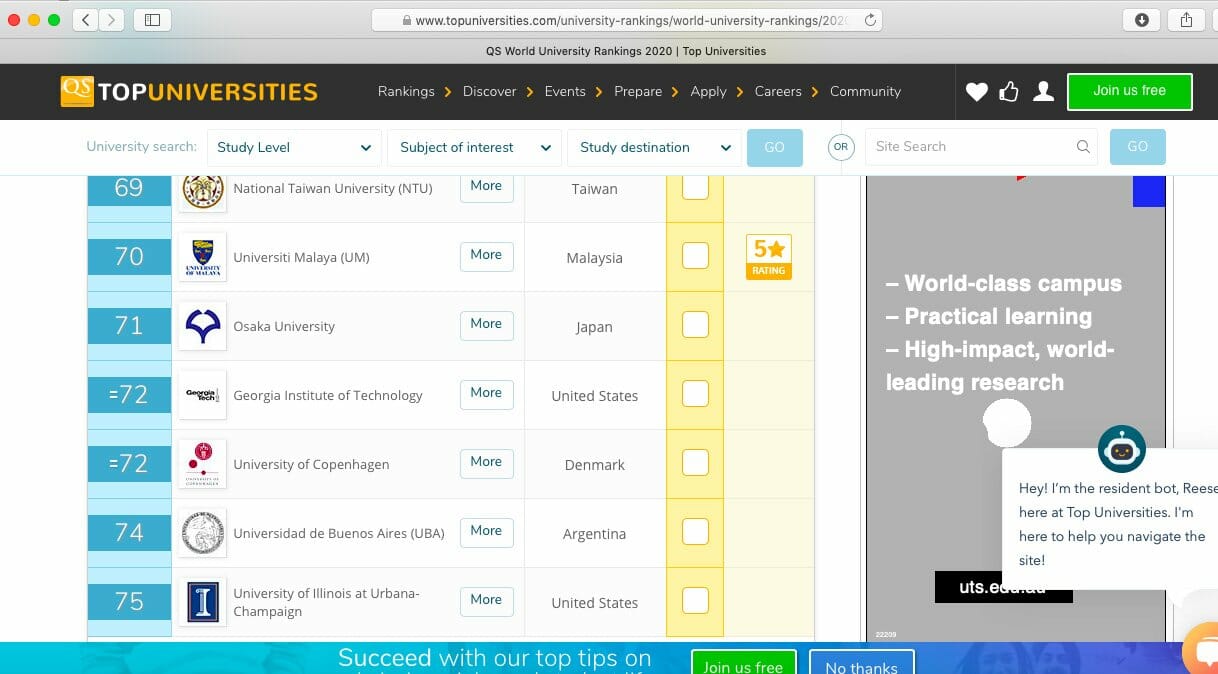Click the green Join us free header button

tap(1129, 91)
